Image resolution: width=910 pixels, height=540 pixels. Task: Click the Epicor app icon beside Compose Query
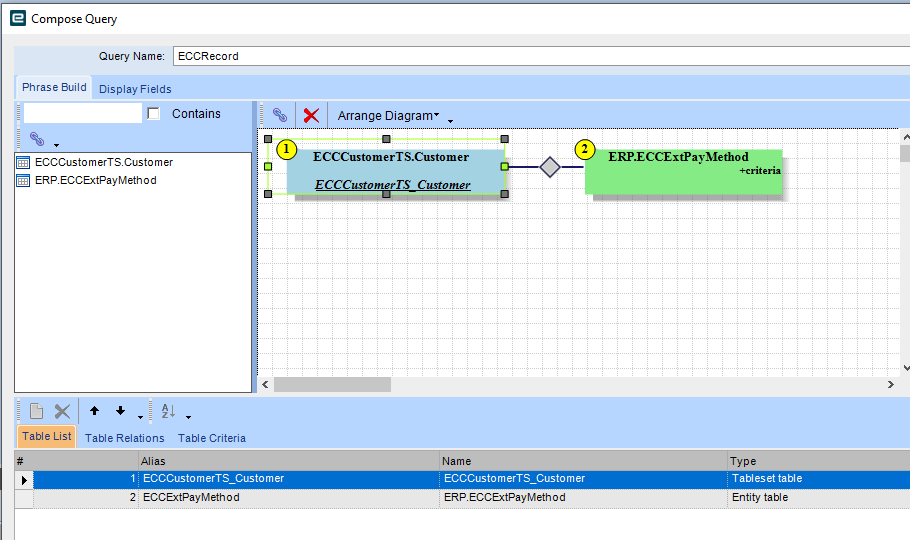click(18, 18)
